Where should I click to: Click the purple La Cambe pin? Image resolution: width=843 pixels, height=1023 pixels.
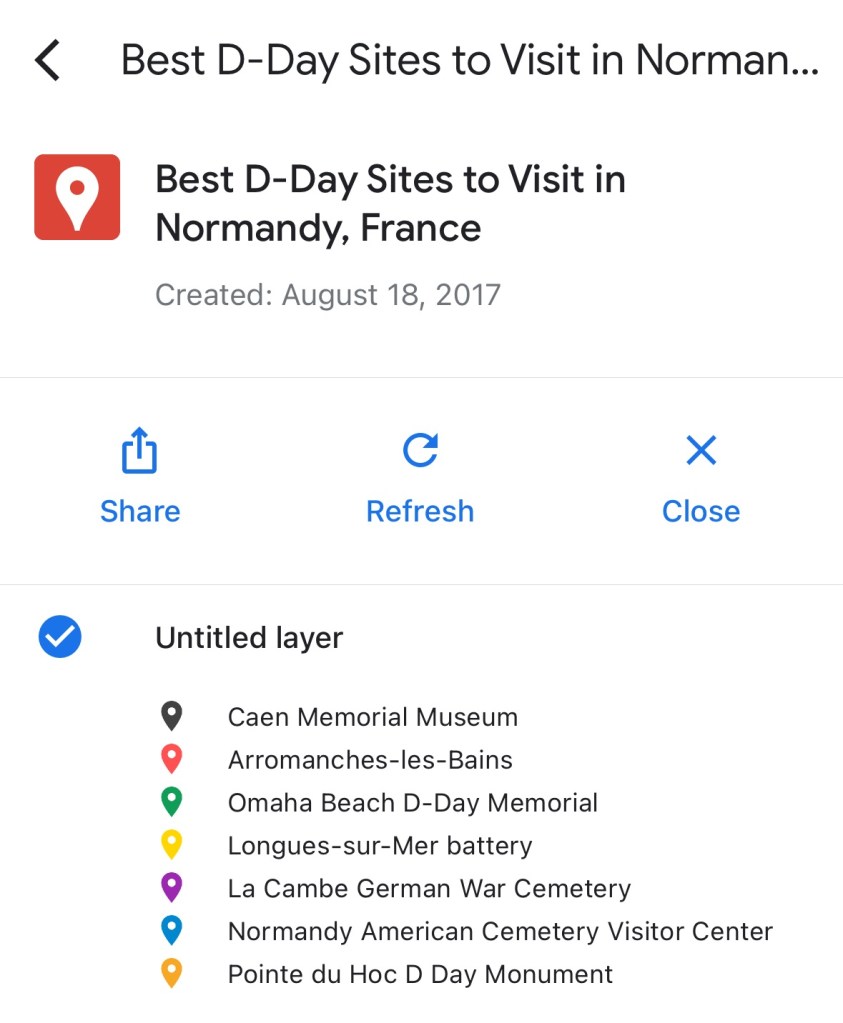pyautogui.click(x=172, y=888)
